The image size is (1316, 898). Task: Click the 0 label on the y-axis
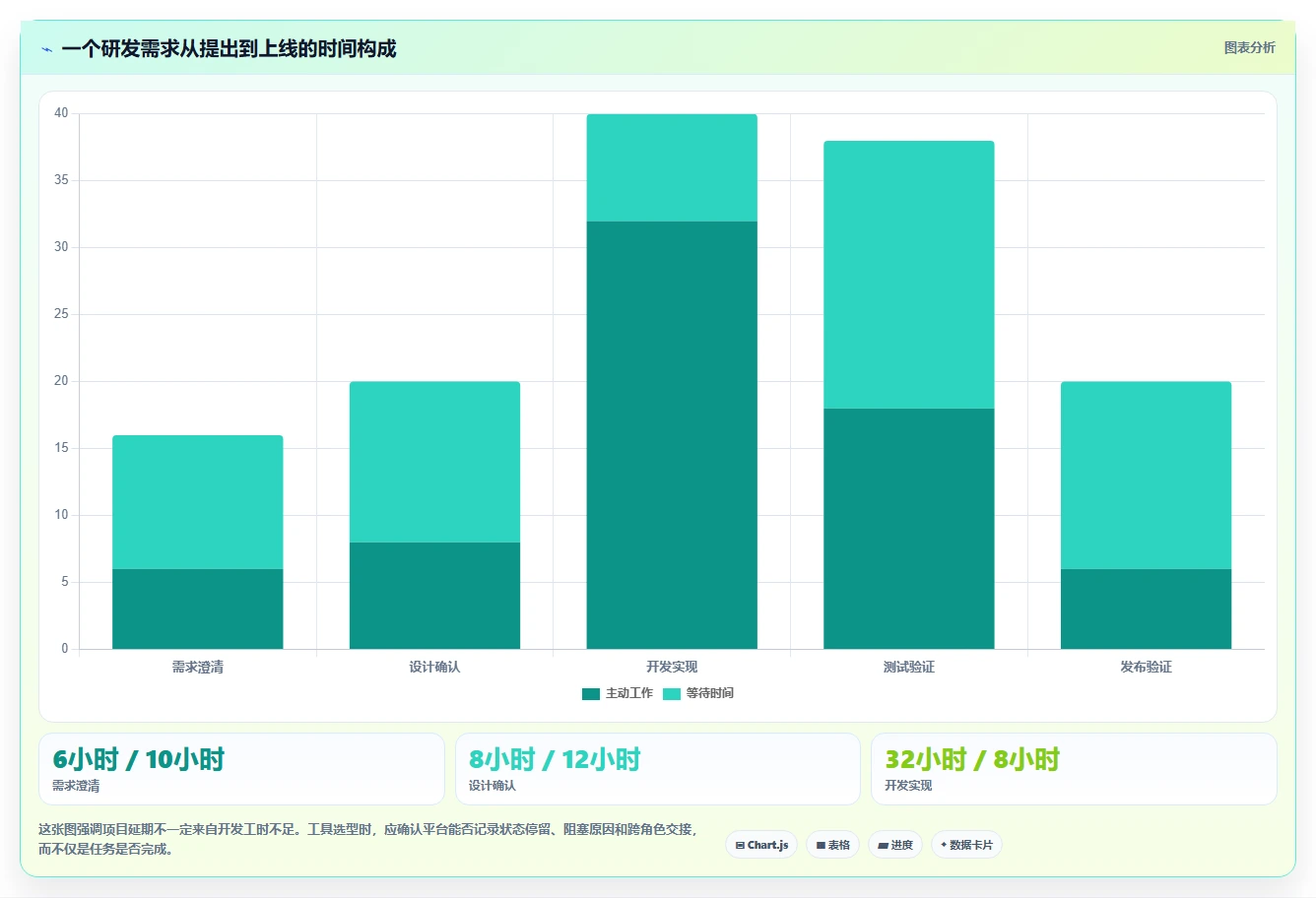[x=65, y=649]
